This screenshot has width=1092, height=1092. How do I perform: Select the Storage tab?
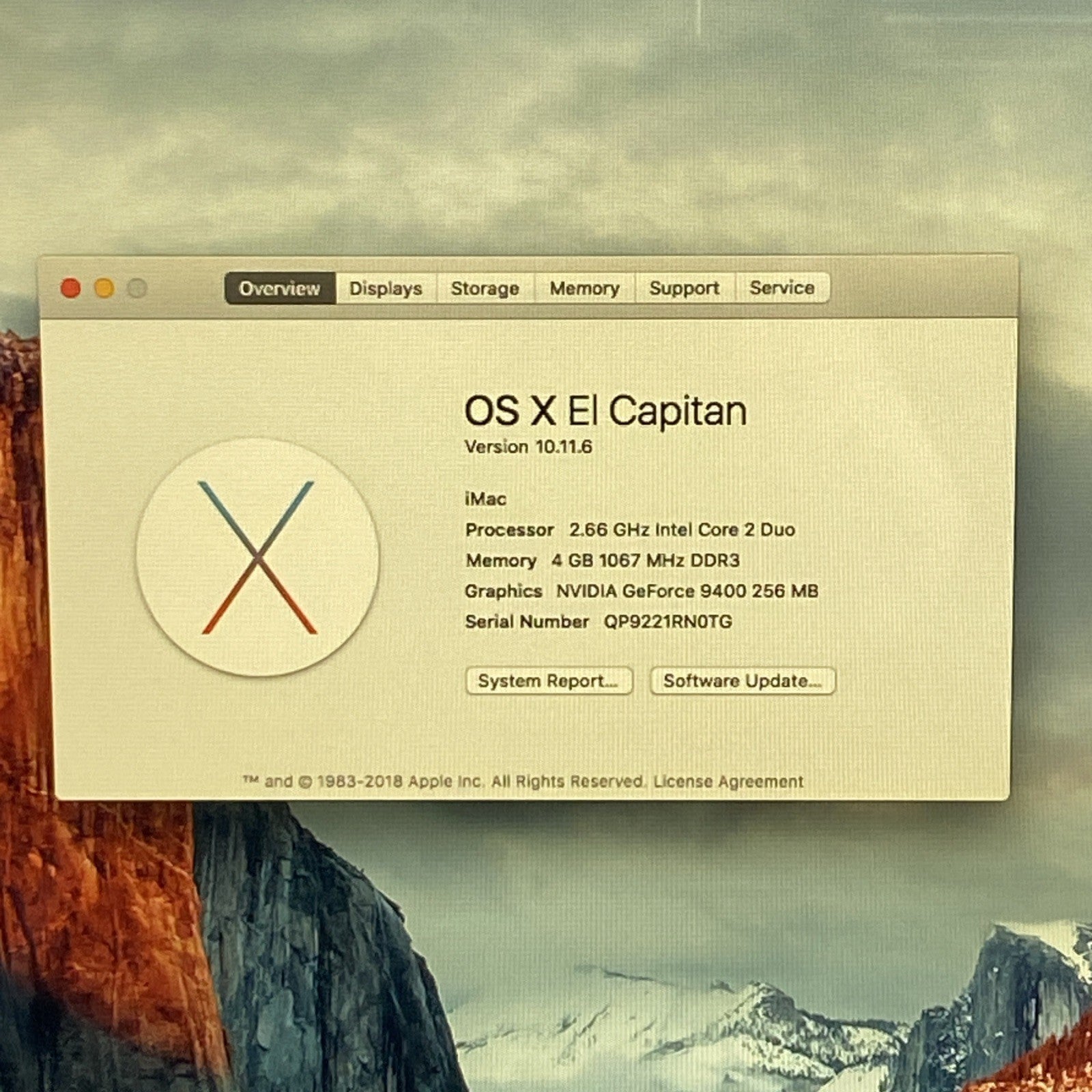coord(485,289)
